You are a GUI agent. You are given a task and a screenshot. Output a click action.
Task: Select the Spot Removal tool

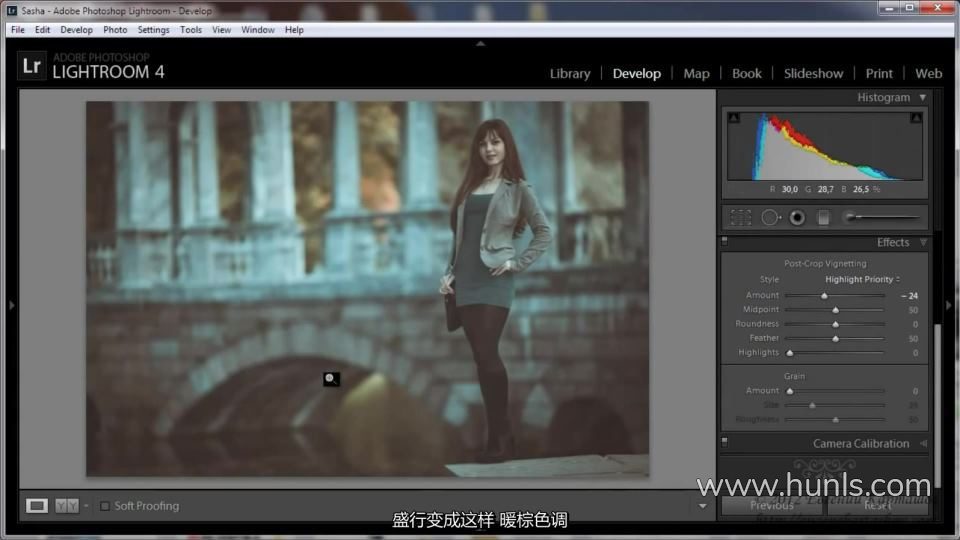(770, 217)
